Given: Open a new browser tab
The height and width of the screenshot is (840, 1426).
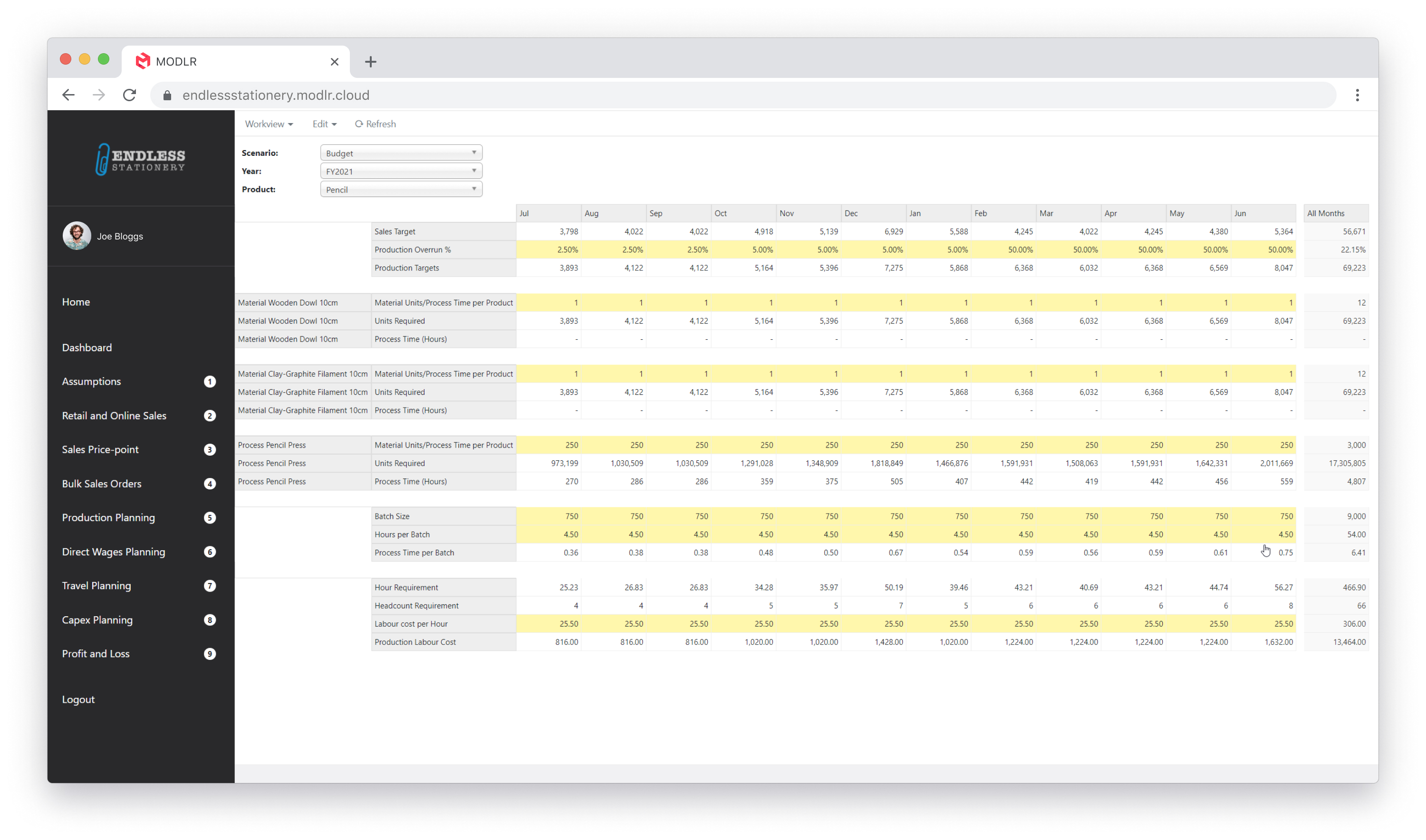Looking at the screenshot, I should pyautogui.click(x=370, y=61).
